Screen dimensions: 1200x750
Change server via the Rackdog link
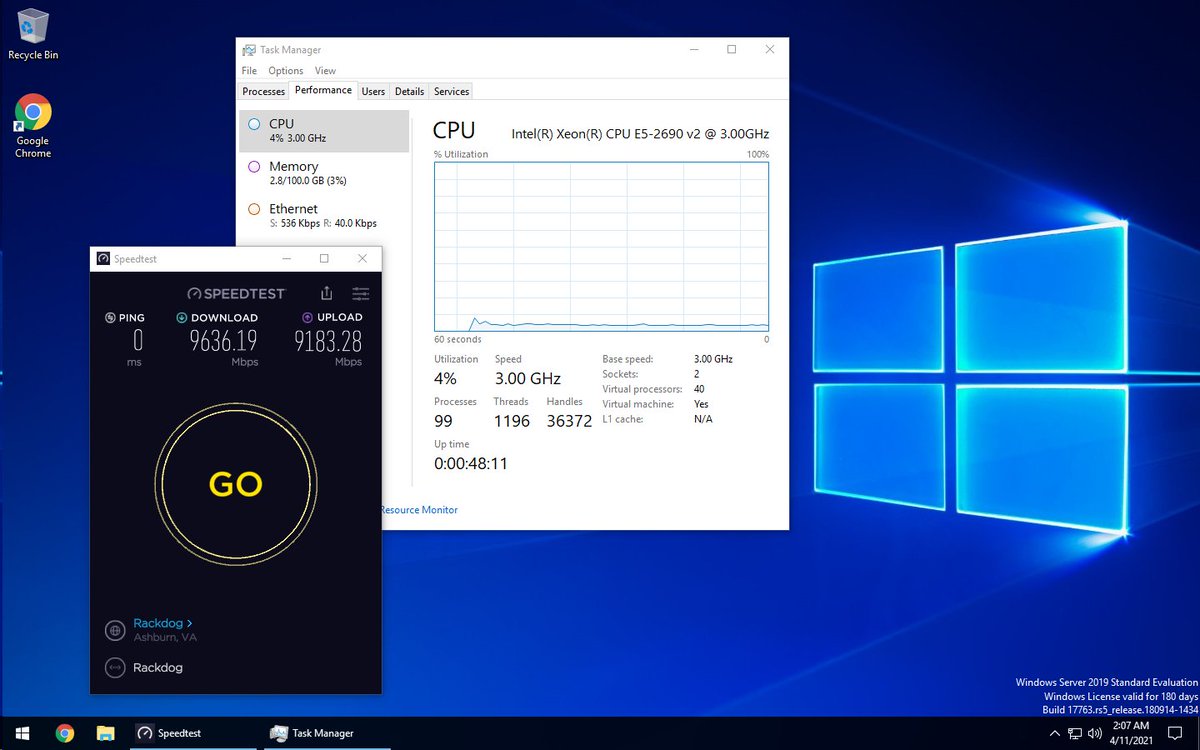point(163,623)
